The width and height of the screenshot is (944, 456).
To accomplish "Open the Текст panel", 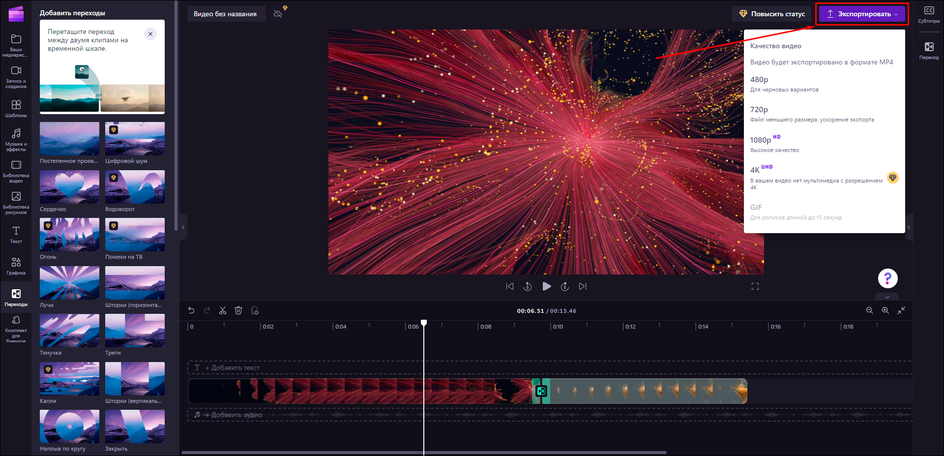I will (x=16, y=234).
